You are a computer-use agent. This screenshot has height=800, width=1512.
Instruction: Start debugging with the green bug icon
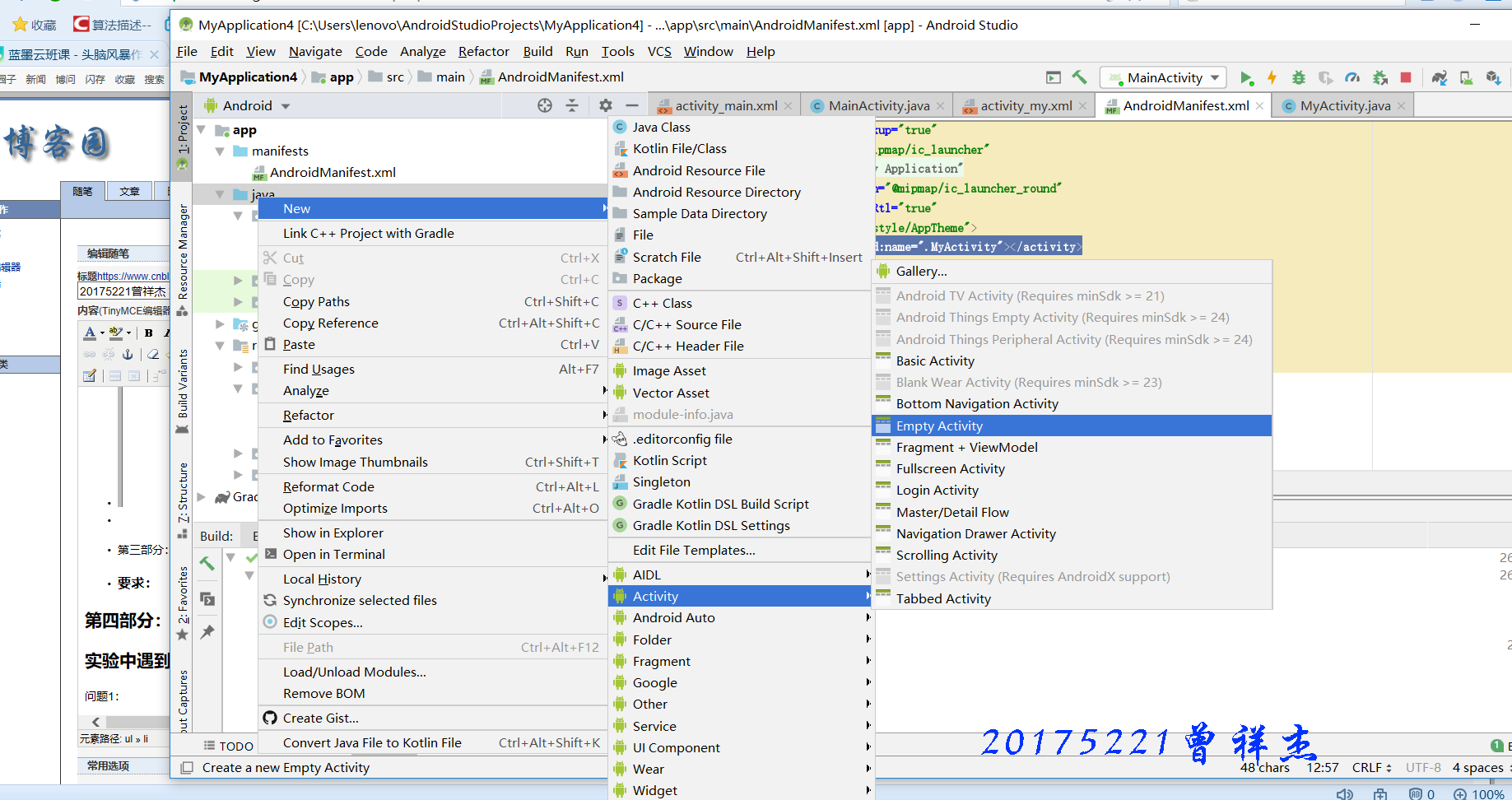(1299, 77)
